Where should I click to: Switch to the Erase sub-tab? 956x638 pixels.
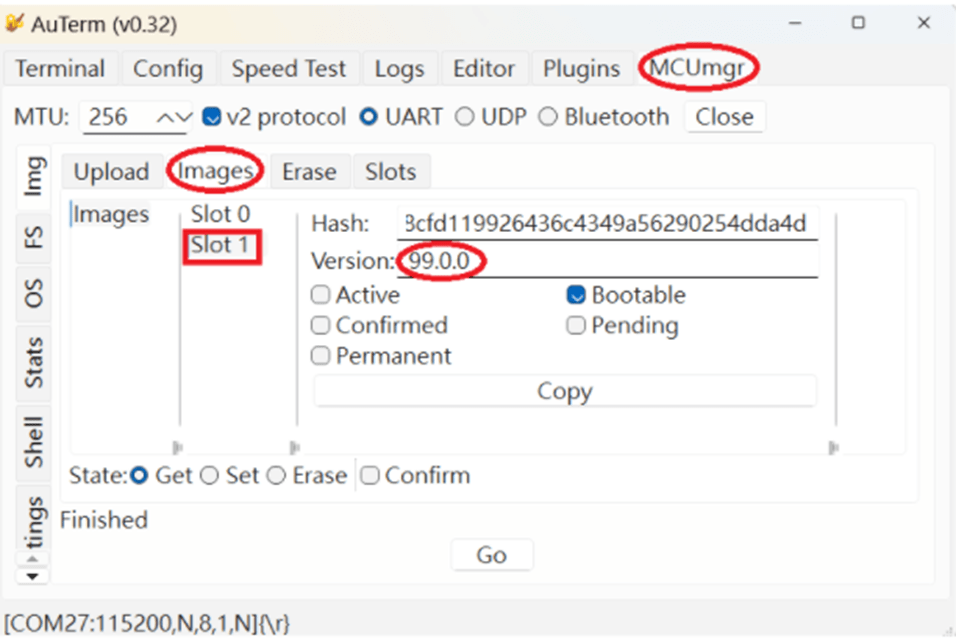[308, 172]
